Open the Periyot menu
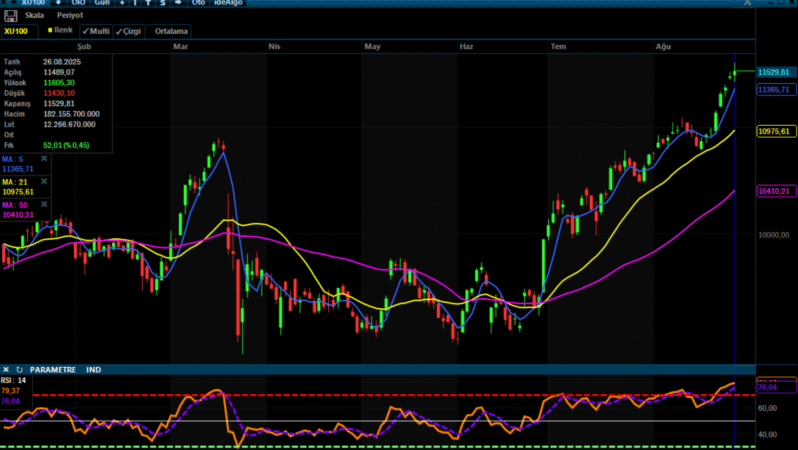798x450 pixels. pyautogui.click(x=68, y=16)
